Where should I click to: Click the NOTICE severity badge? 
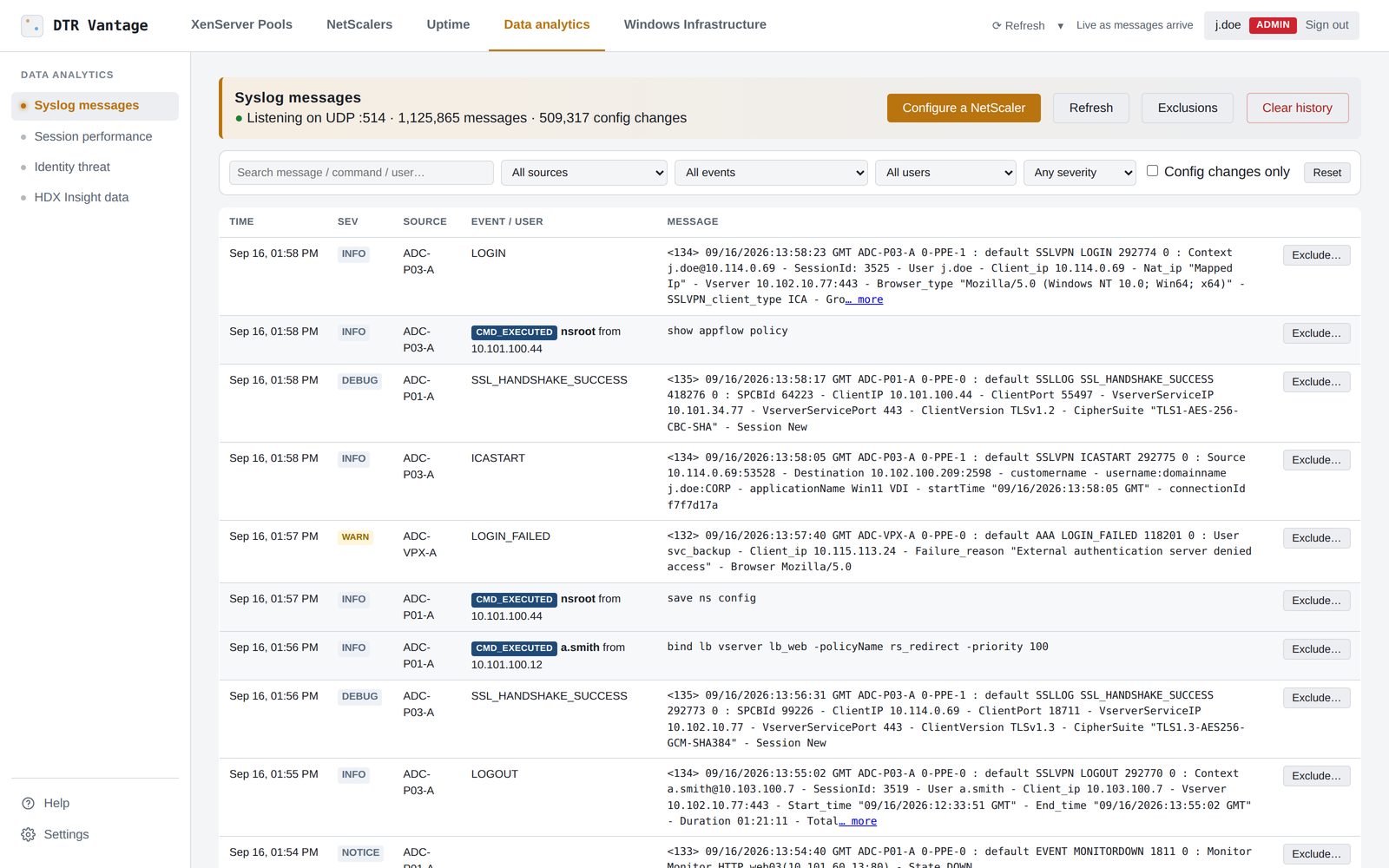[x=360, y=853]
